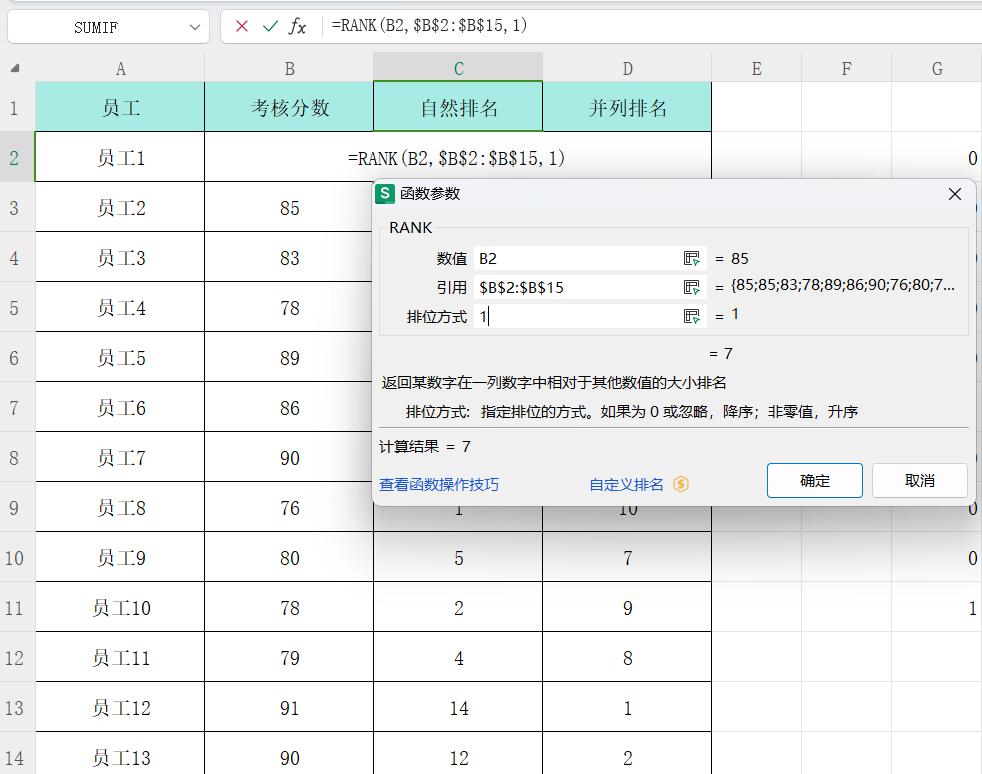Select column D header
Viewport: 982px width, 774px height.
[x=628, y=68]
